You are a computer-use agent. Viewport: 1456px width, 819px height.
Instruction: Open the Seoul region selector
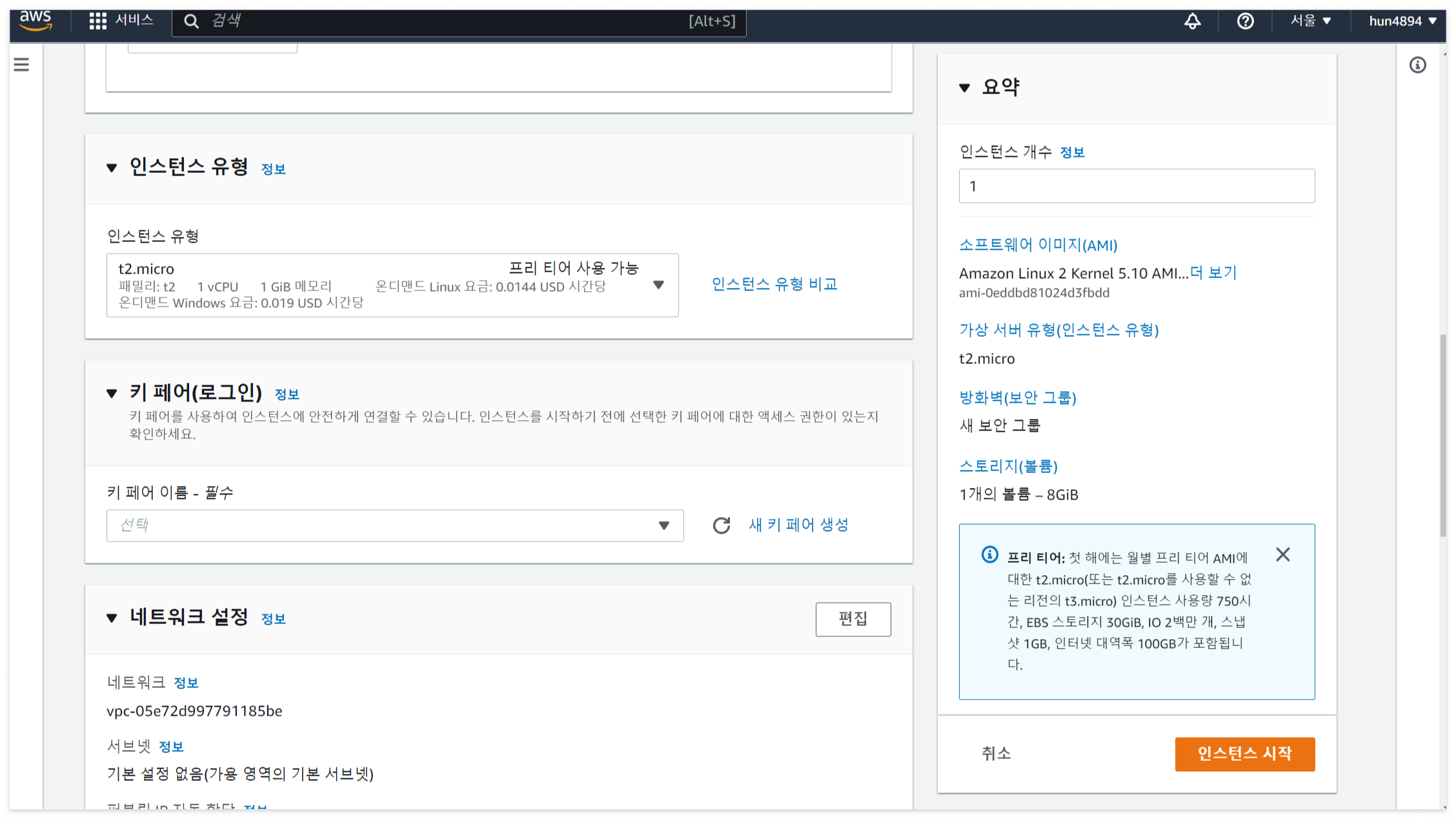coord(1310,21)
